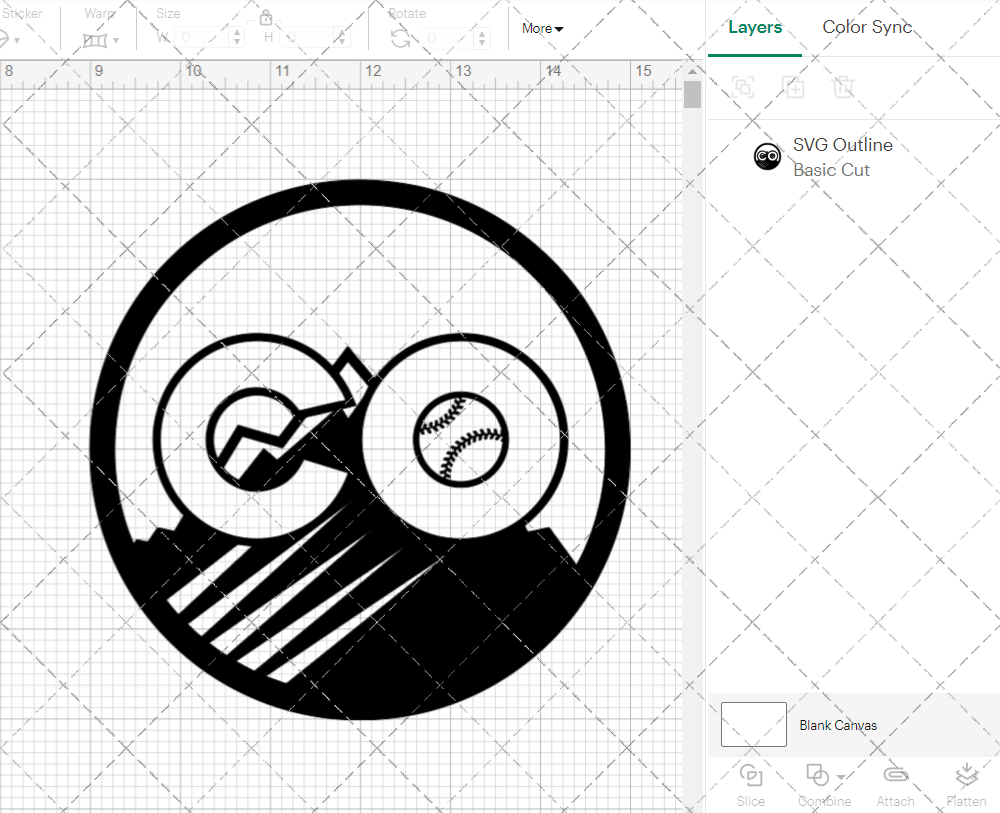Expand the Combine options dropdown
Screen dimensions: 1000x813
coord(841,777)
